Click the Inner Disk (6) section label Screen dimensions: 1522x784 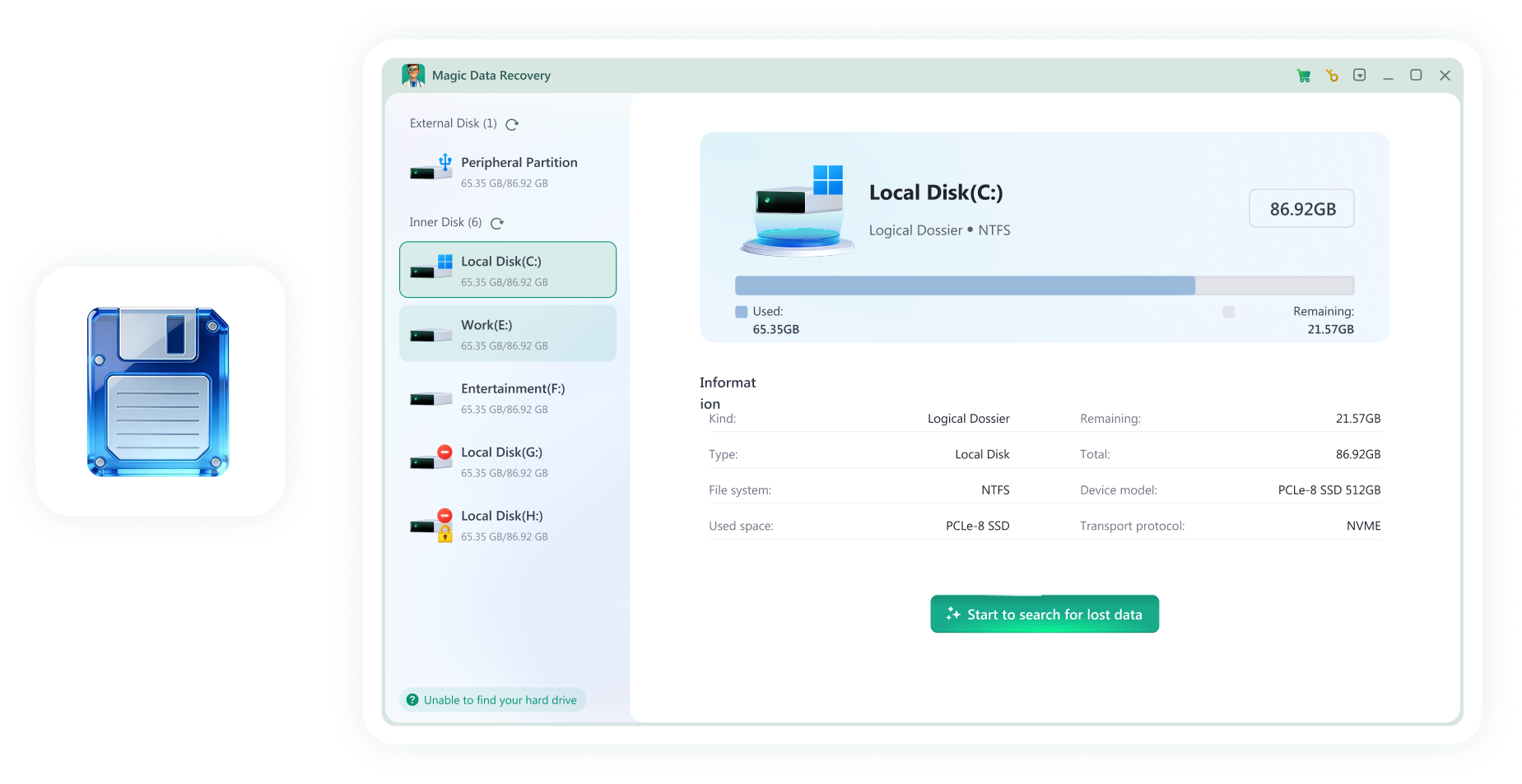(445, 222)
